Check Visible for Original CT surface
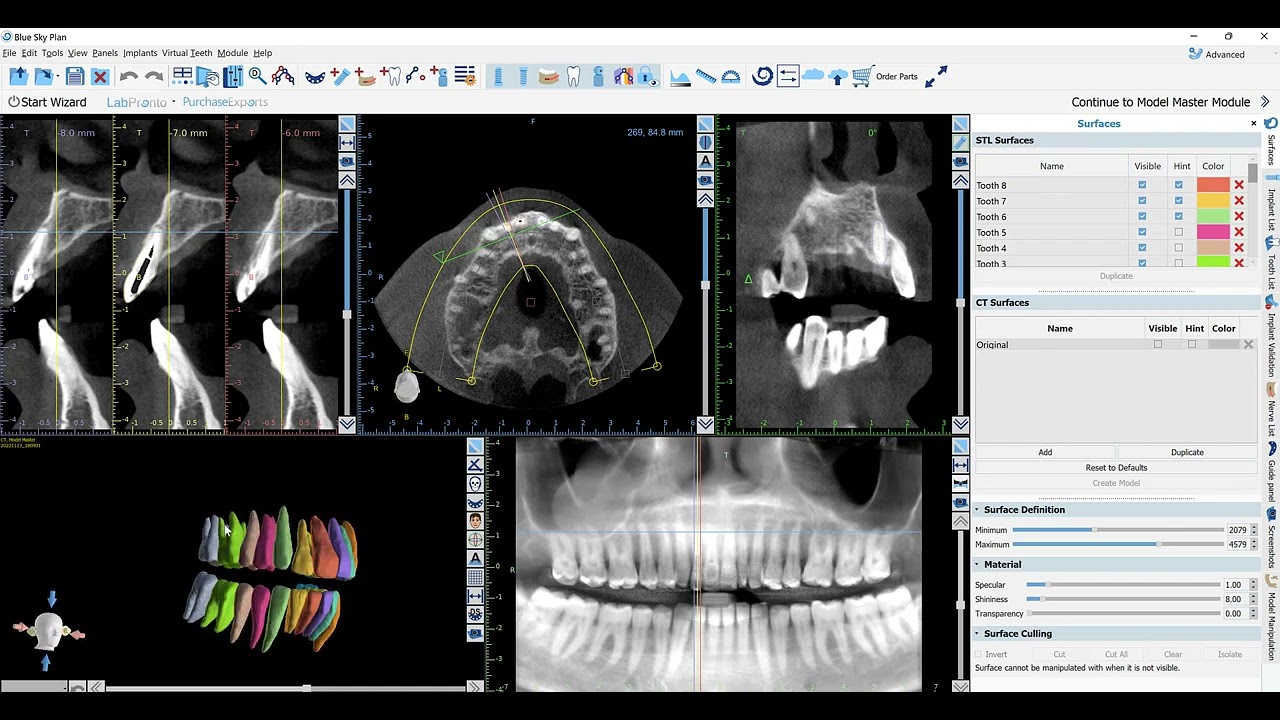The image size is (1280, 720). pos(1158,344)
